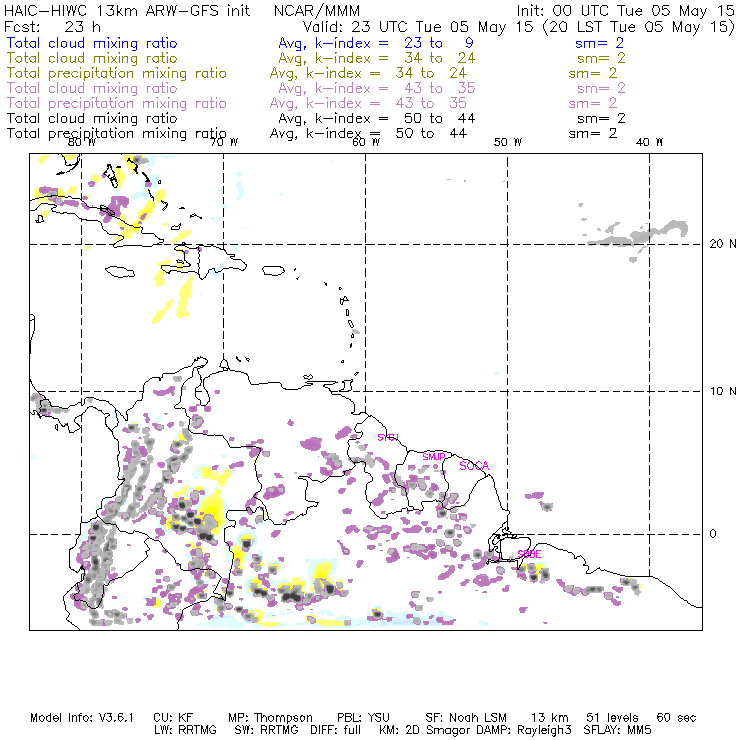Click the '50 W' longitude label
The image size is (740, 740).
tap(508, 142)
